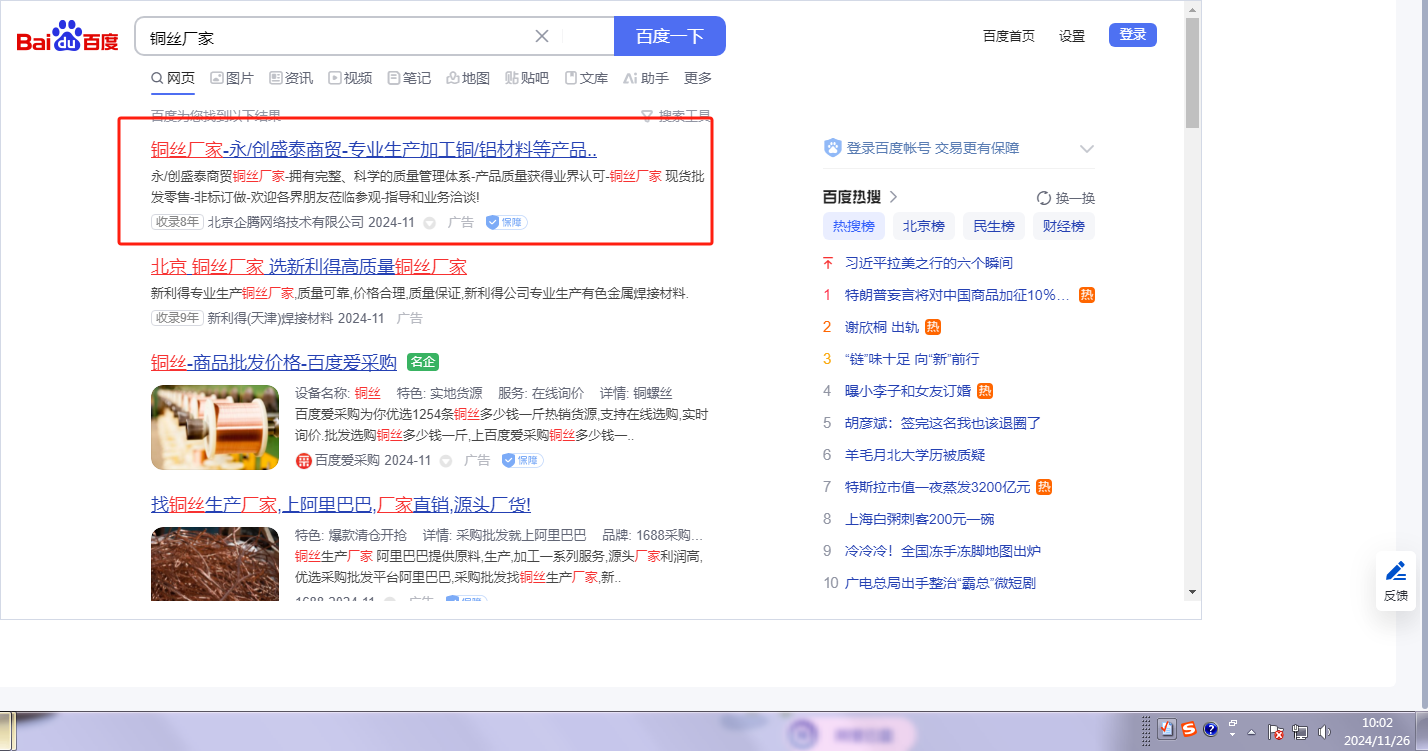
Task: Switch to the 财经榜 tab
Action: (x=1063, y=226)
